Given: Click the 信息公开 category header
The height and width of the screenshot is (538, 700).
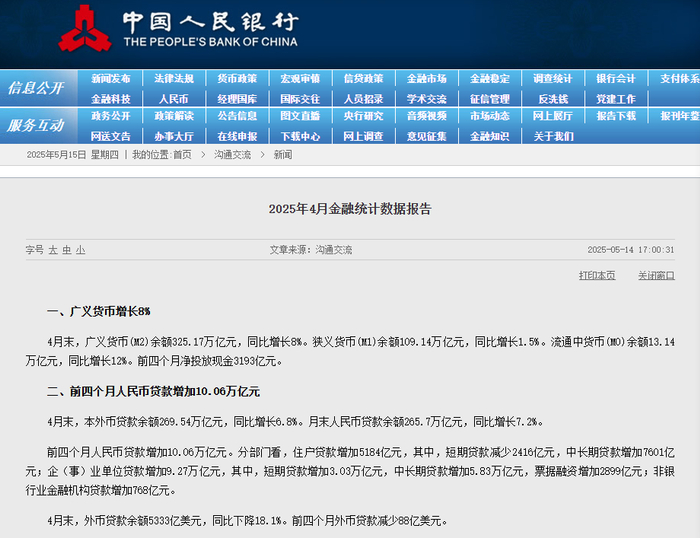Looking at the screenshot, I should [x=36, y=88].
